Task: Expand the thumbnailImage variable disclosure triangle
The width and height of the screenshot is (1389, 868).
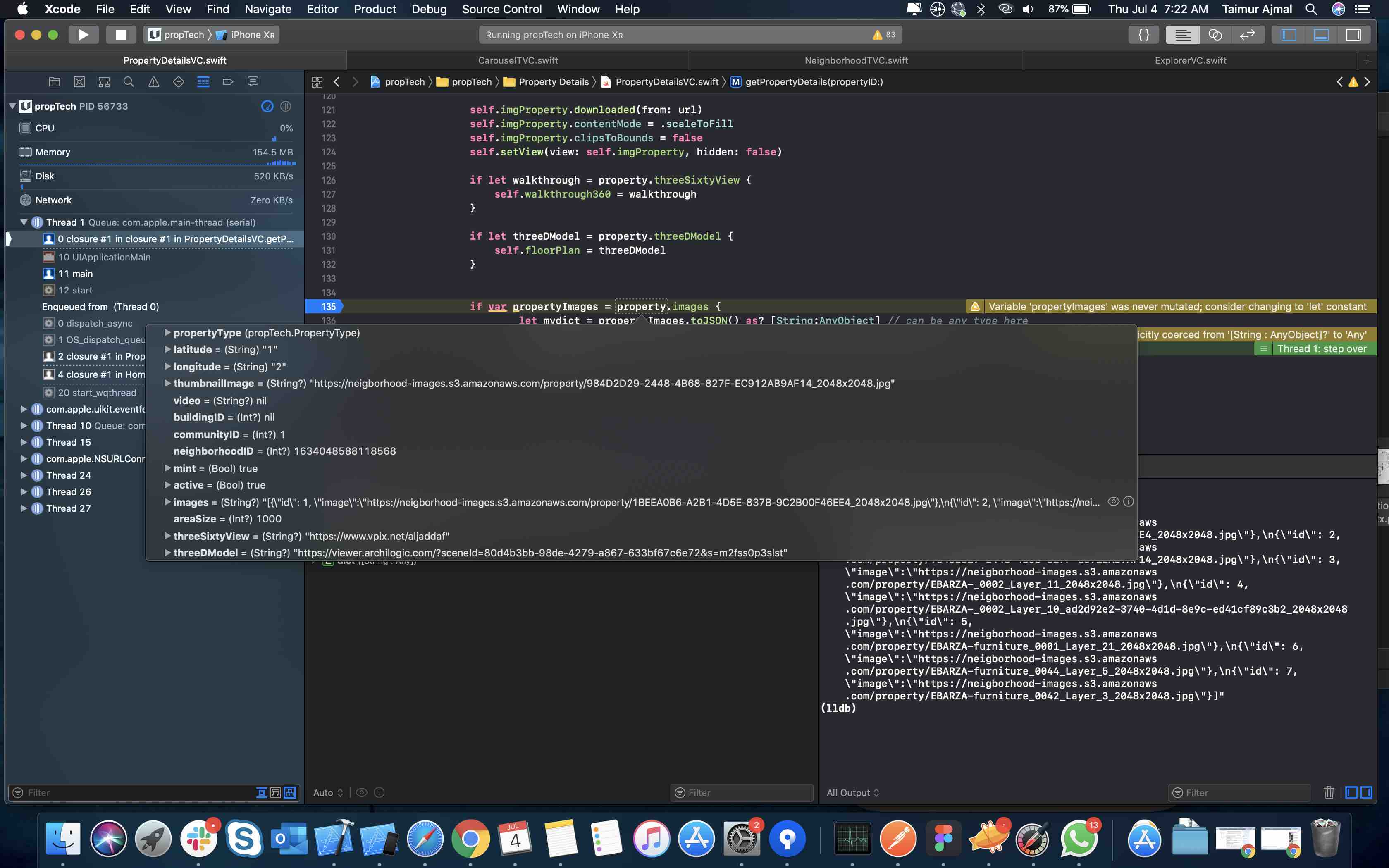Action: tap(167, 383)
